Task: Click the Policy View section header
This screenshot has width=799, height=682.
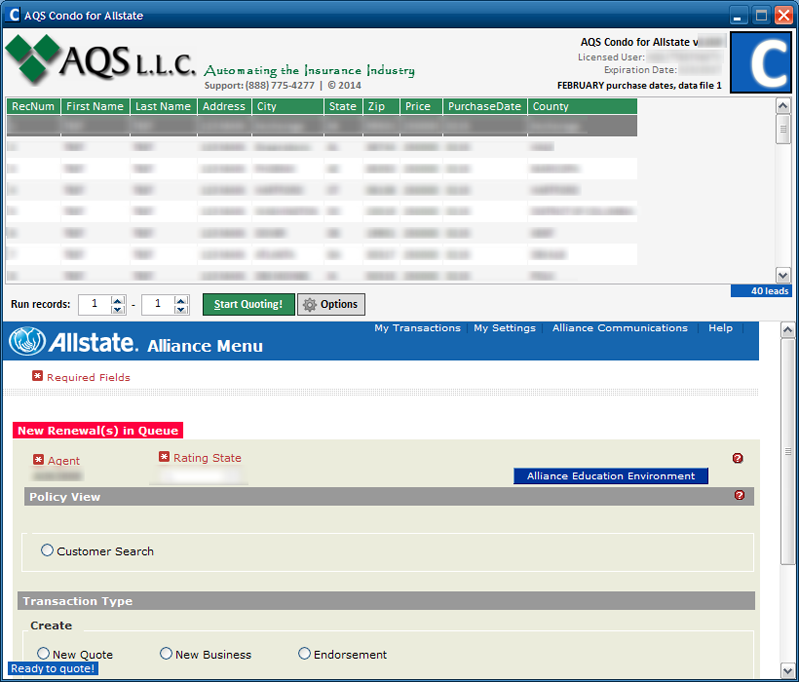Action: pyautogui.click(x=389, y=496)
